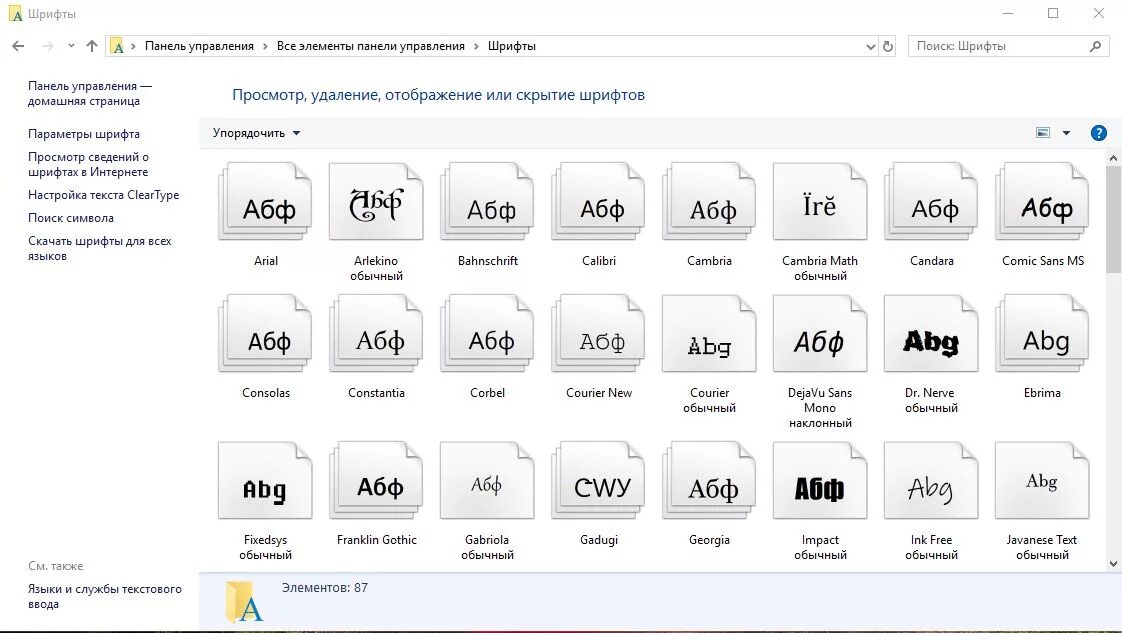
Task: Select the Constantia font icon
Action: 376,333
